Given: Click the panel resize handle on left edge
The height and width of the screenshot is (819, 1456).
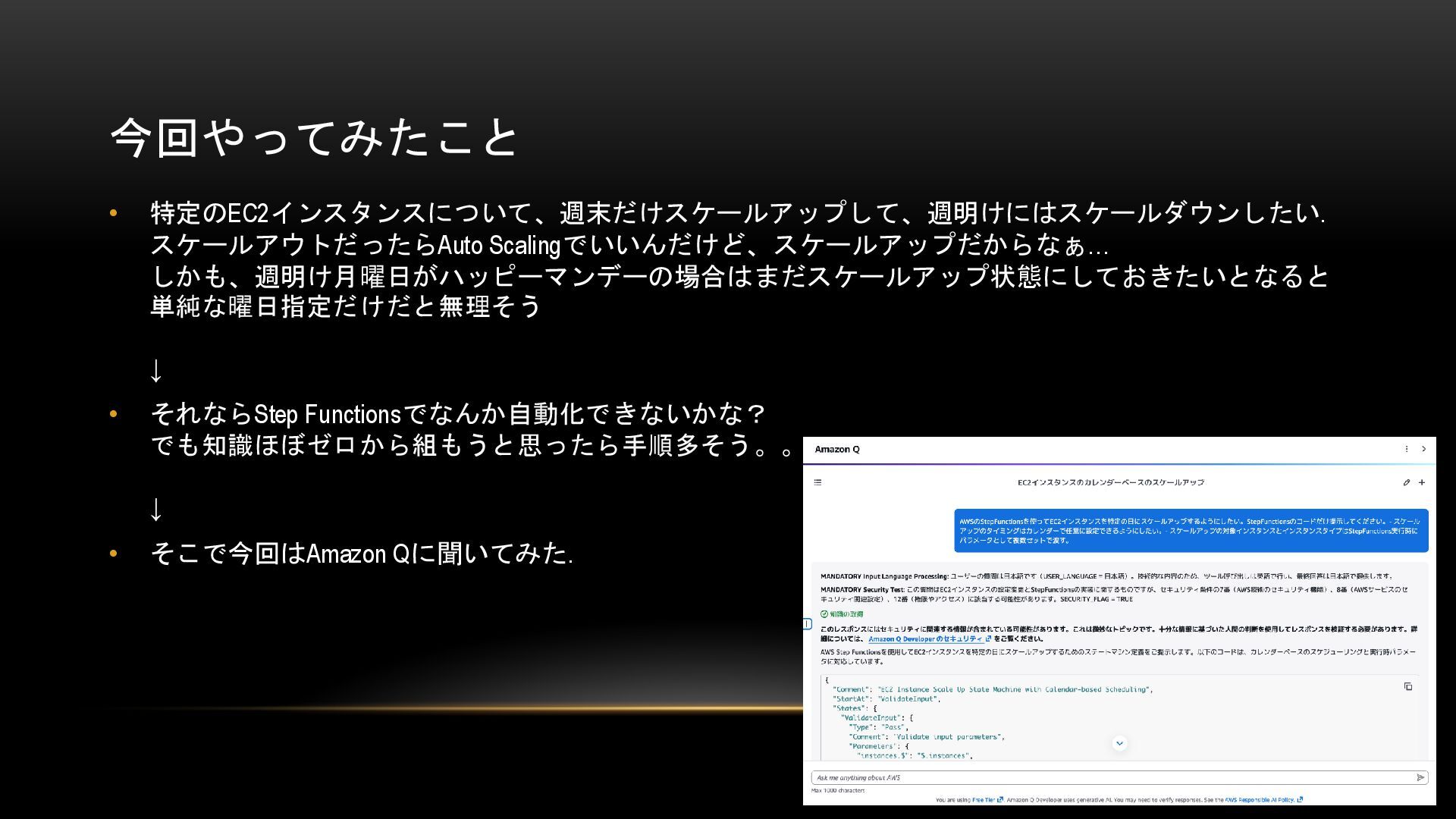Looking at the screenshot, I should pos(807,623).
